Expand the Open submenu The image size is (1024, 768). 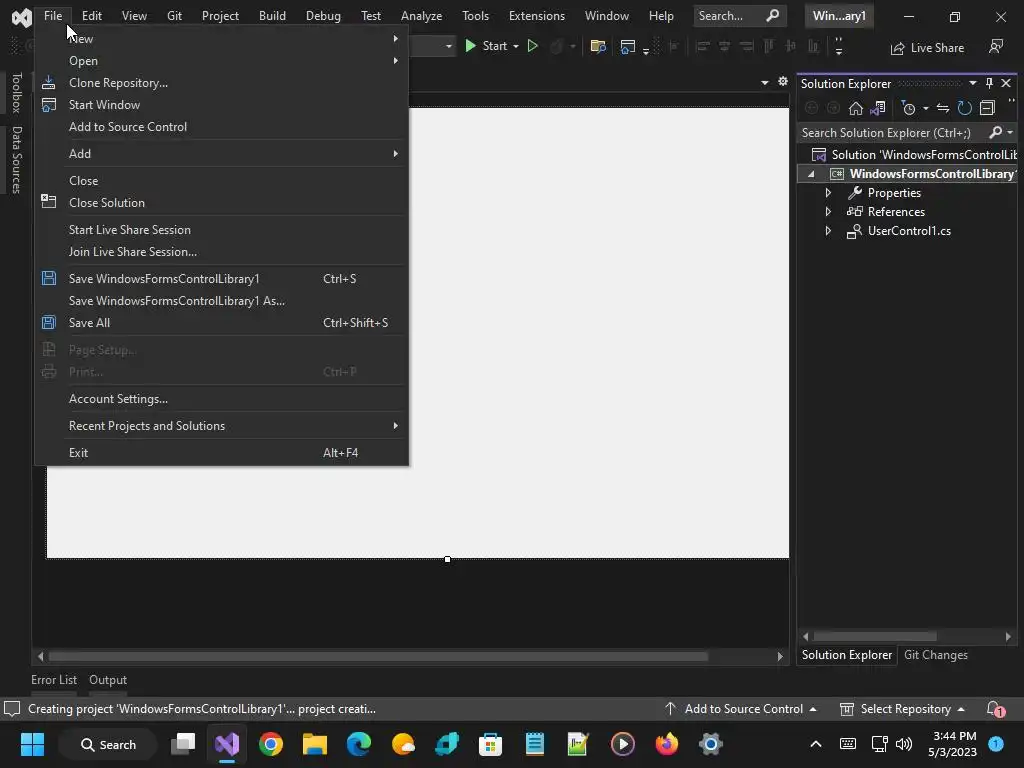click(x=222, y=61)
